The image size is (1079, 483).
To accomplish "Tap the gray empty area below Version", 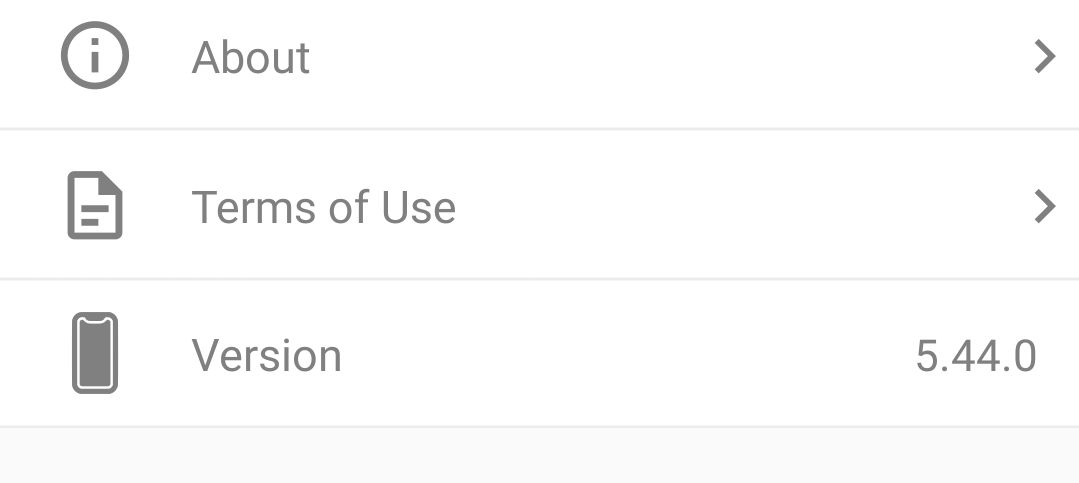I will pyautogui.click(x=540, y=456).
